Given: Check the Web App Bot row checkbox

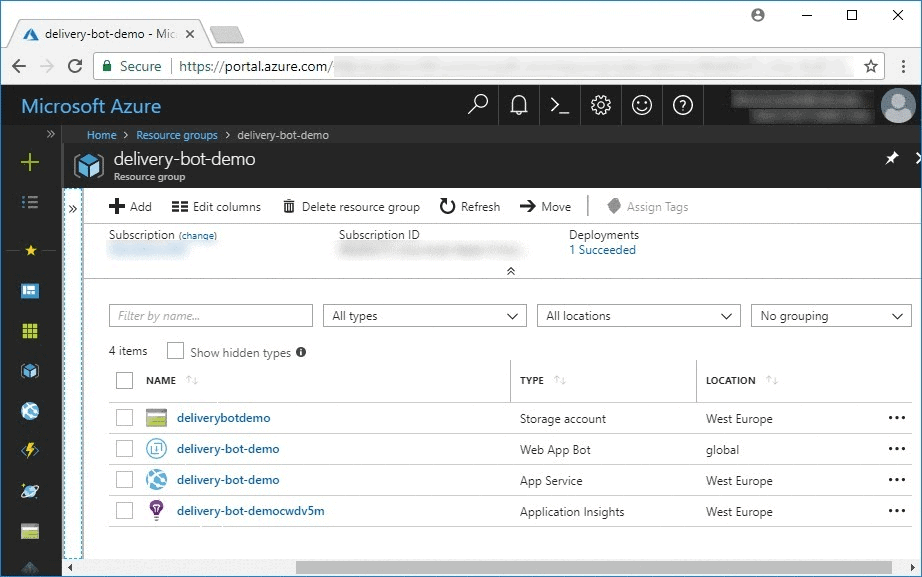Looking at the screenshot, I should click(125, 449).
